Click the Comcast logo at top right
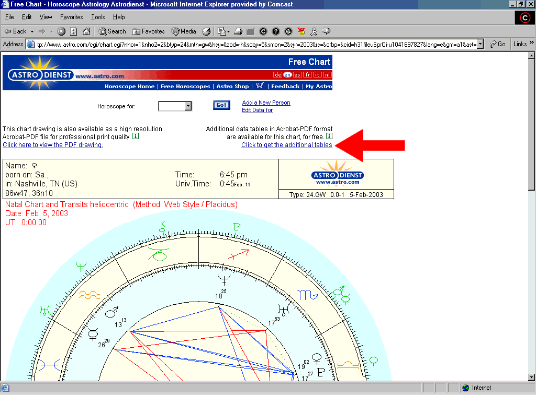Viewport: 536px width, 395px height. [x=525, y=17]
